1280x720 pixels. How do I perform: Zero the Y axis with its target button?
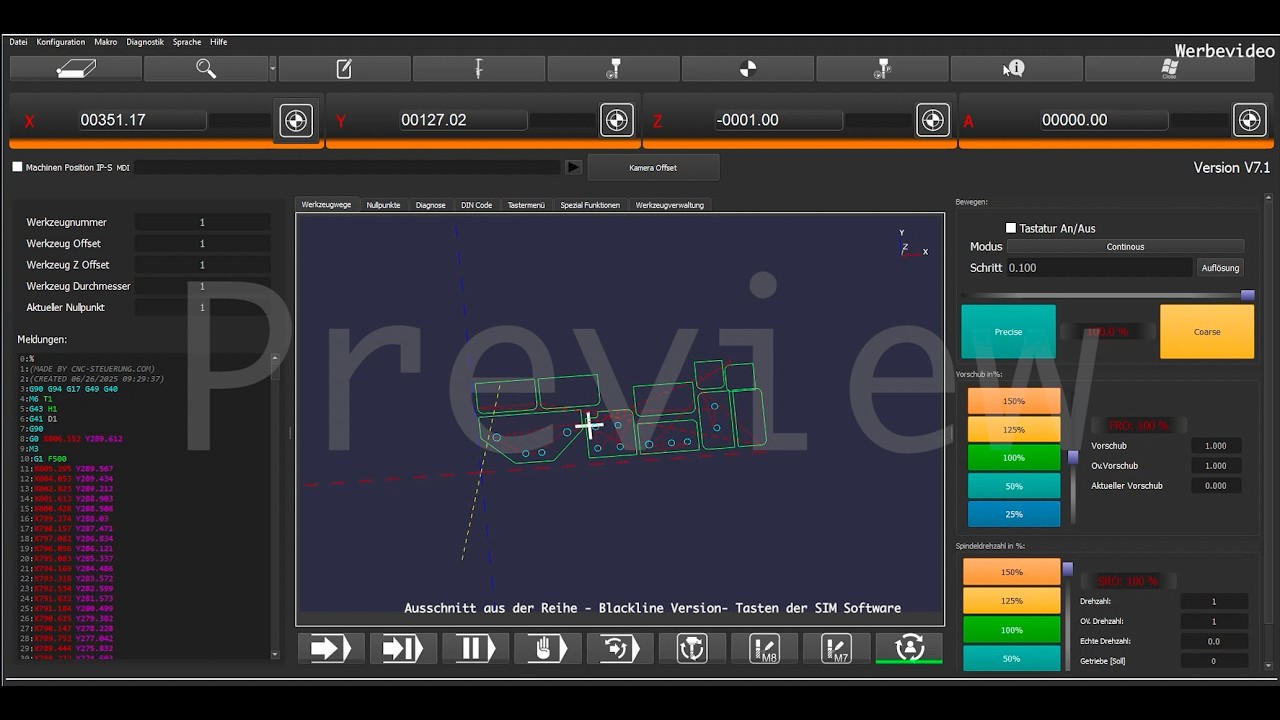pos(616,120)
